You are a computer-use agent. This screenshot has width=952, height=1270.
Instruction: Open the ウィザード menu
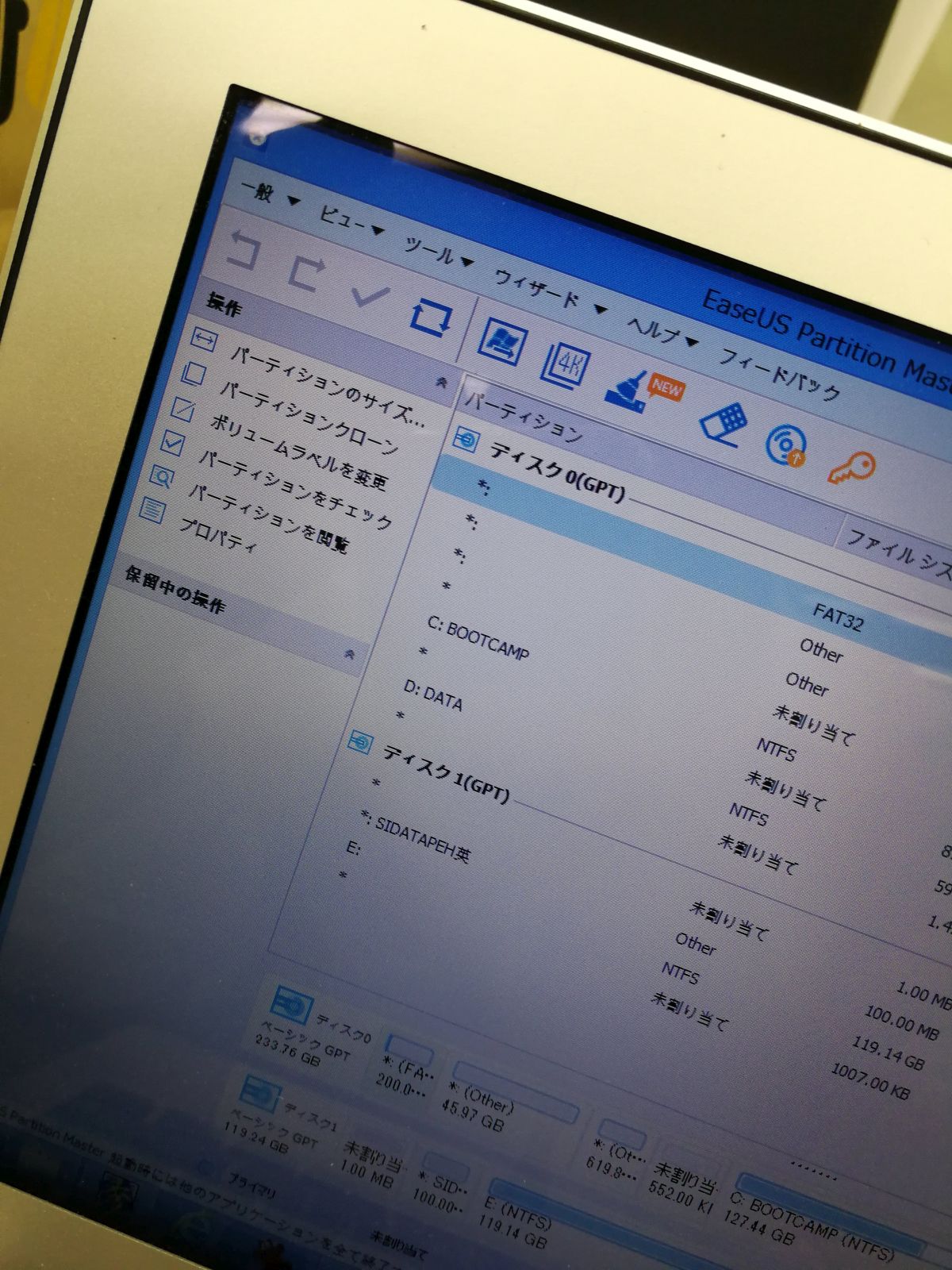550,291
